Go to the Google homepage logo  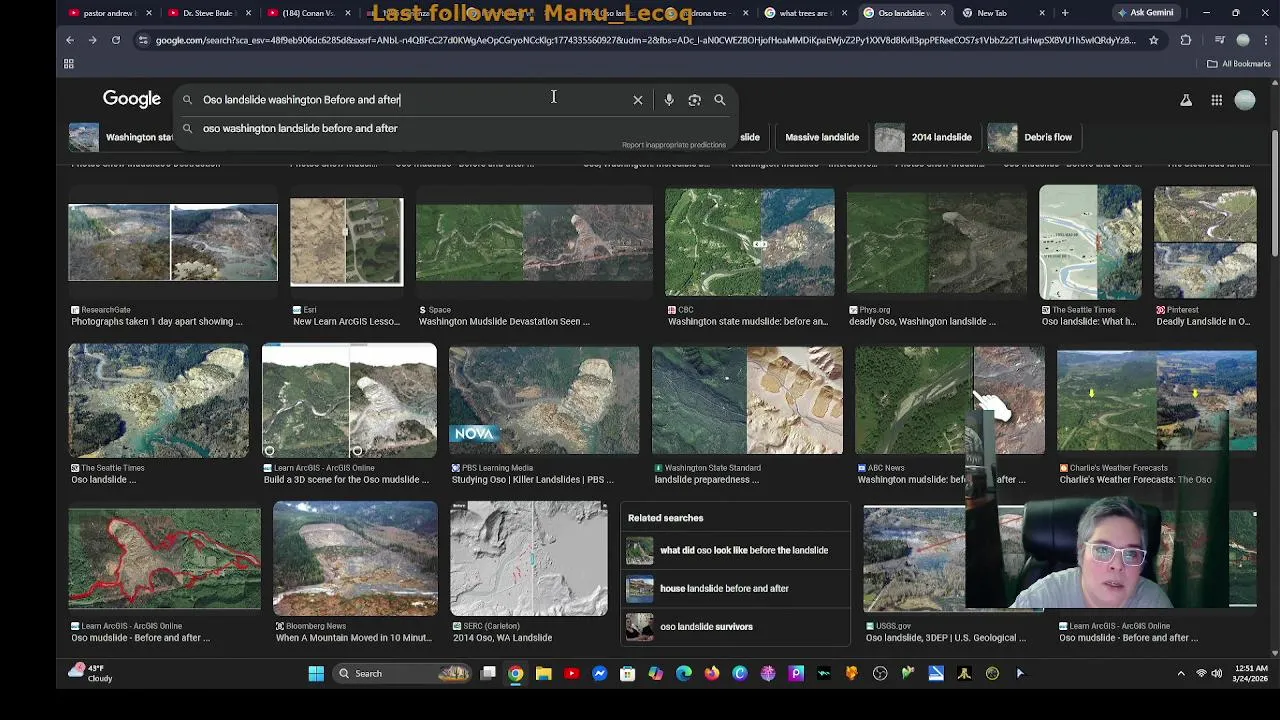tap(132, 99)
